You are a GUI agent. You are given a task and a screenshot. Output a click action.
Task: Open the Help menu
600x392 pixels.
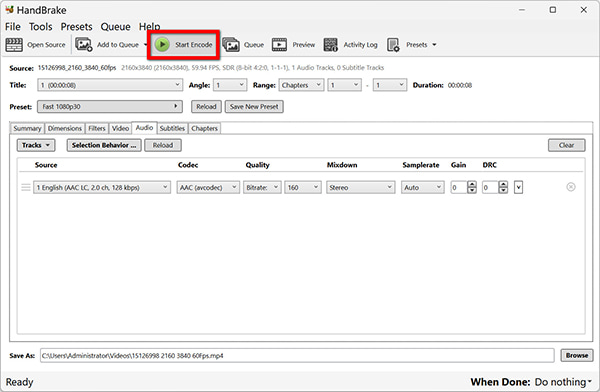click(149, 26)
